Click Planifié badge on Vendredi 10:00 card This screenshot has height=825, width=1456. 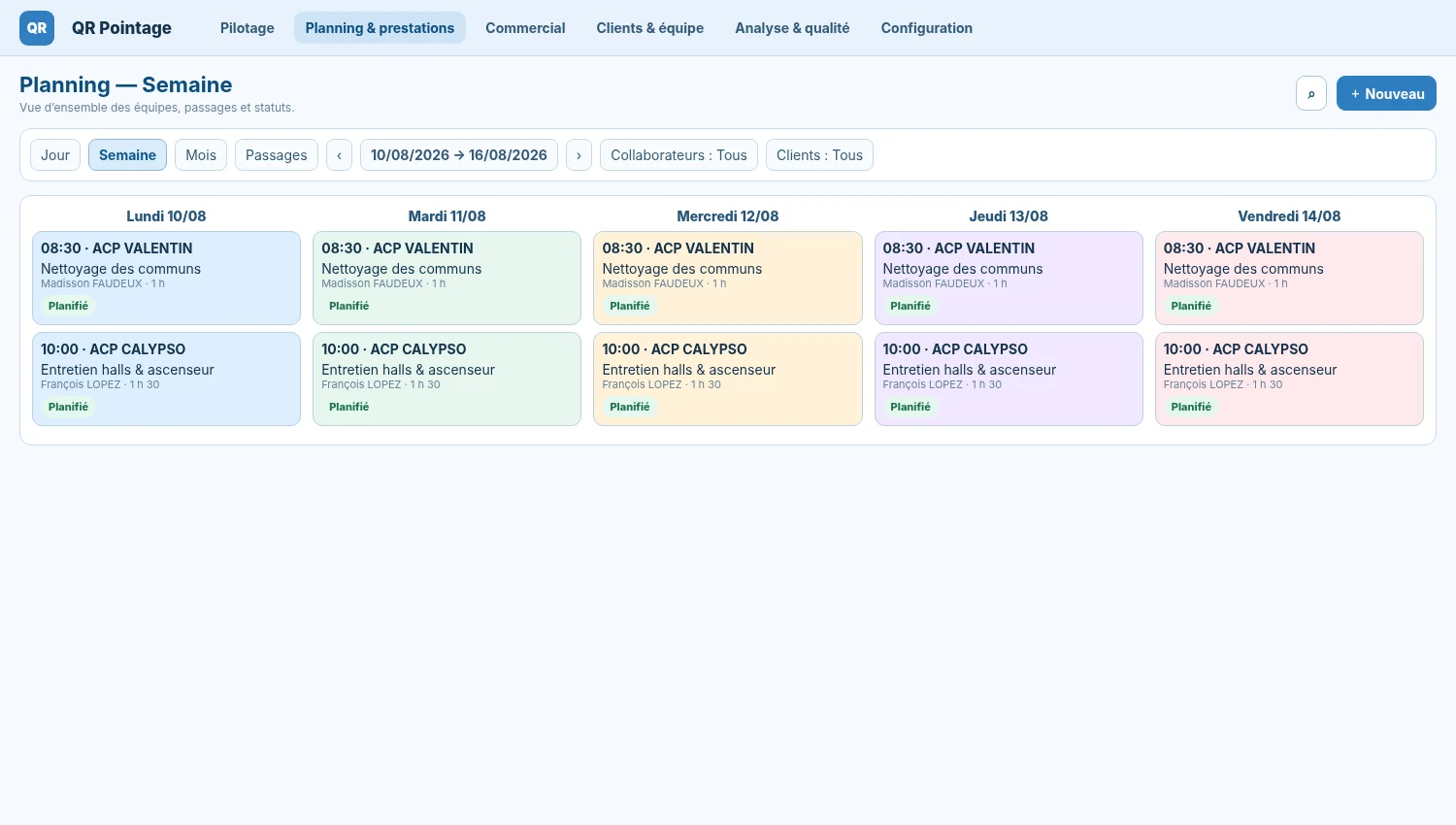pyautogui.click(x=1191, y=407)
